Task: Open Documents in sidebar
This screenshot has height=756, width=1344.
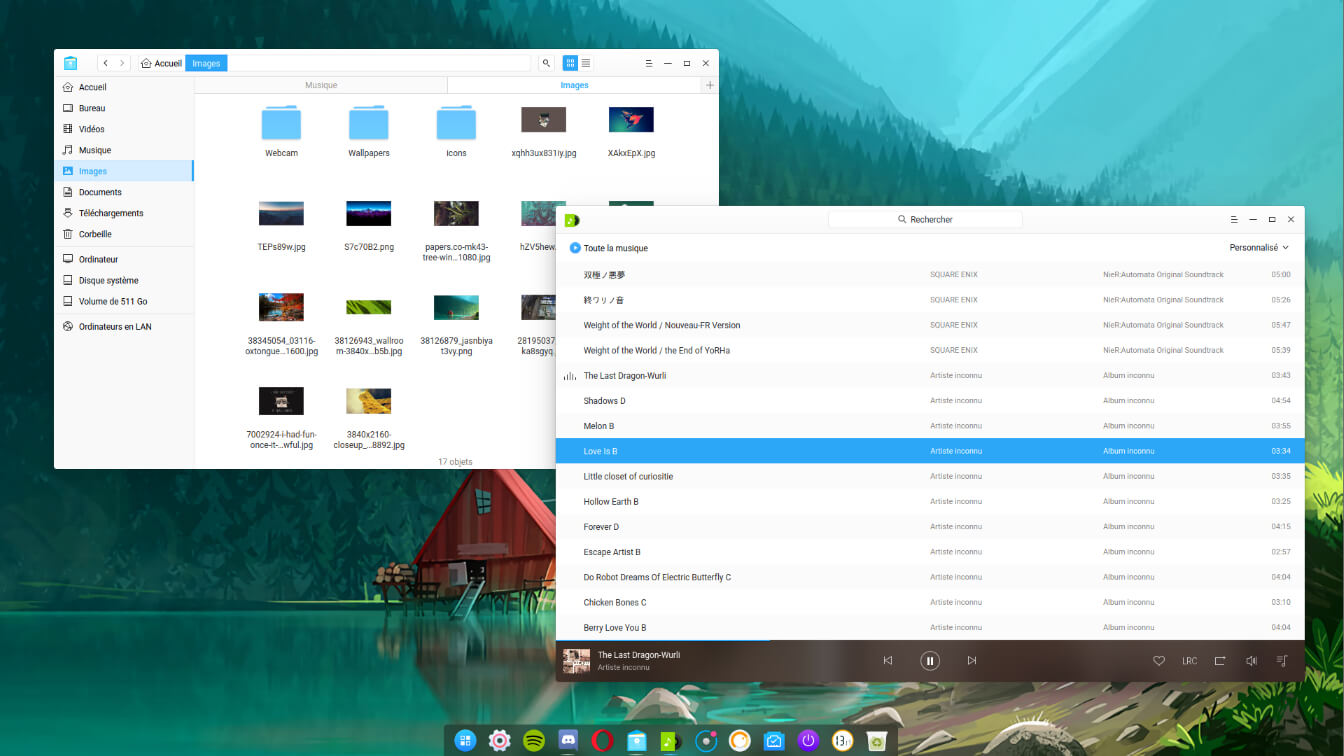Action: pos(124,192)
